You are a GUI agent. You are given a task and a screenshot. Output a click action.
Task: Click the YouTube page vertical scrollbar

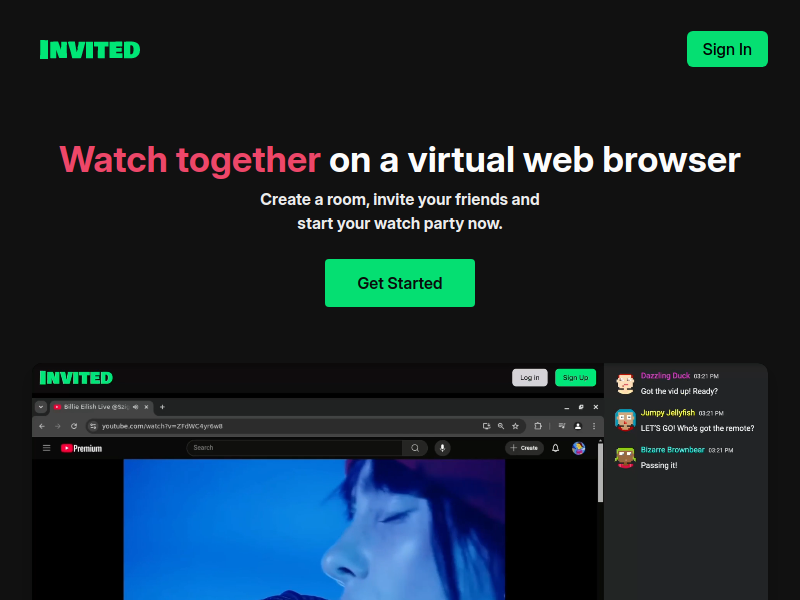(600, 480)
